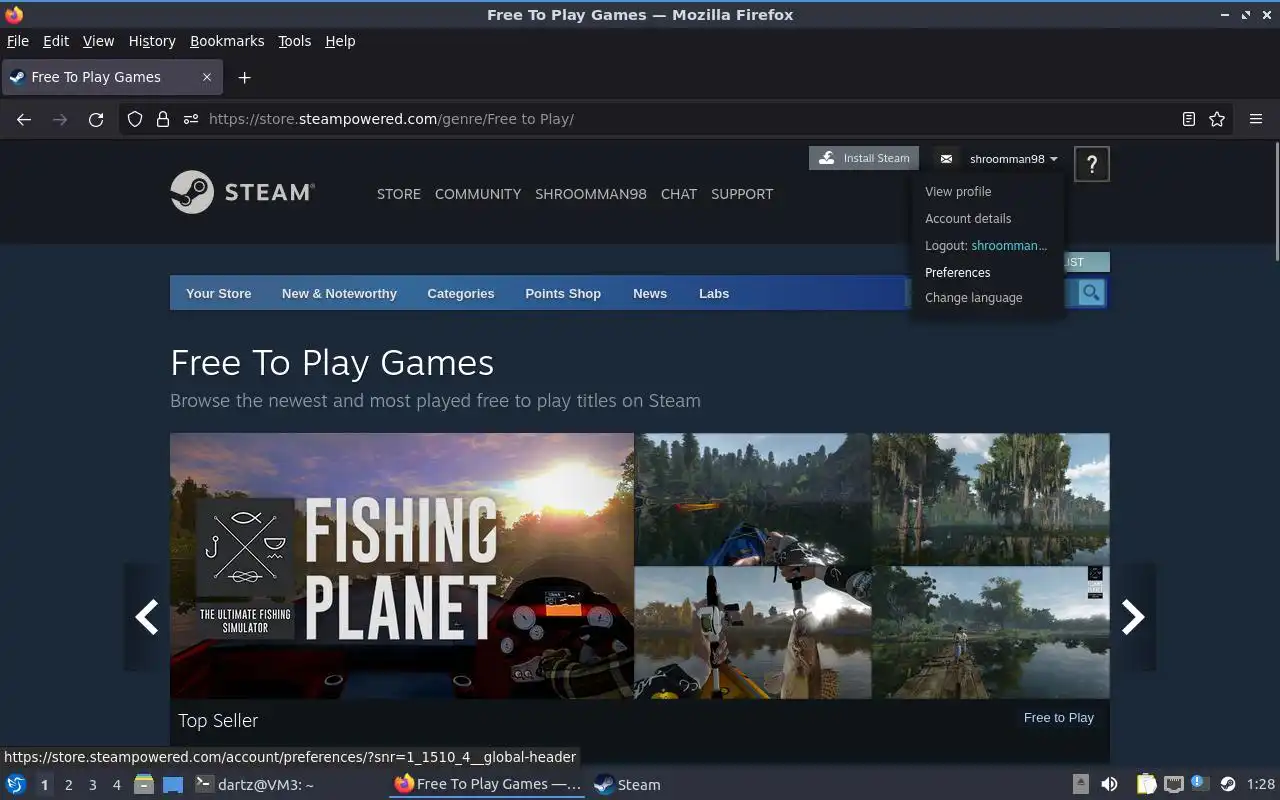The height and width of the screenshot is (800, 1280).
Task: Open the Bookmarks menu
Action: pos(227,41)
